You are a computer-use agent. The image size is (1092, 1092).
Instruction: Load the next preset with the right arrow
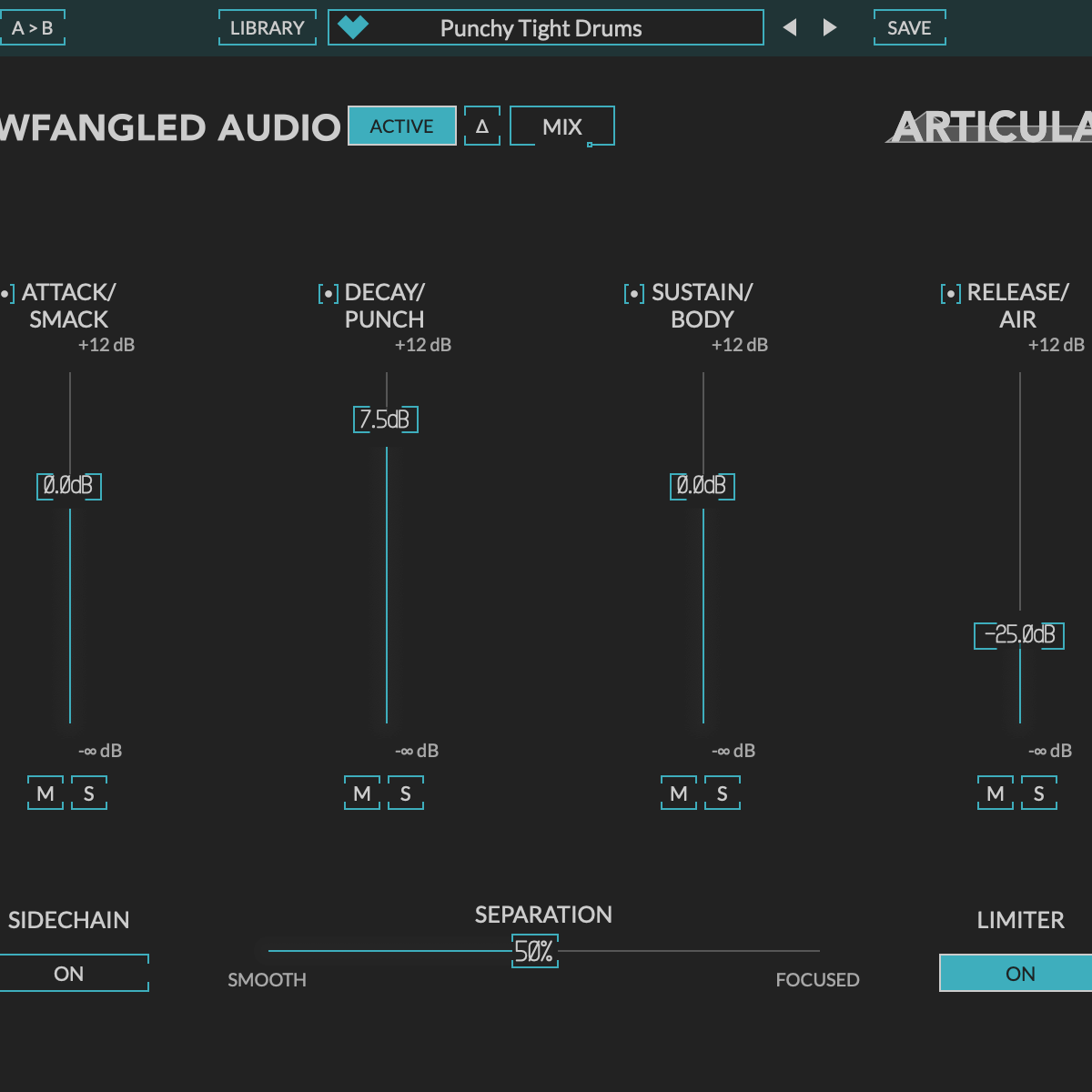pos(829,27)
